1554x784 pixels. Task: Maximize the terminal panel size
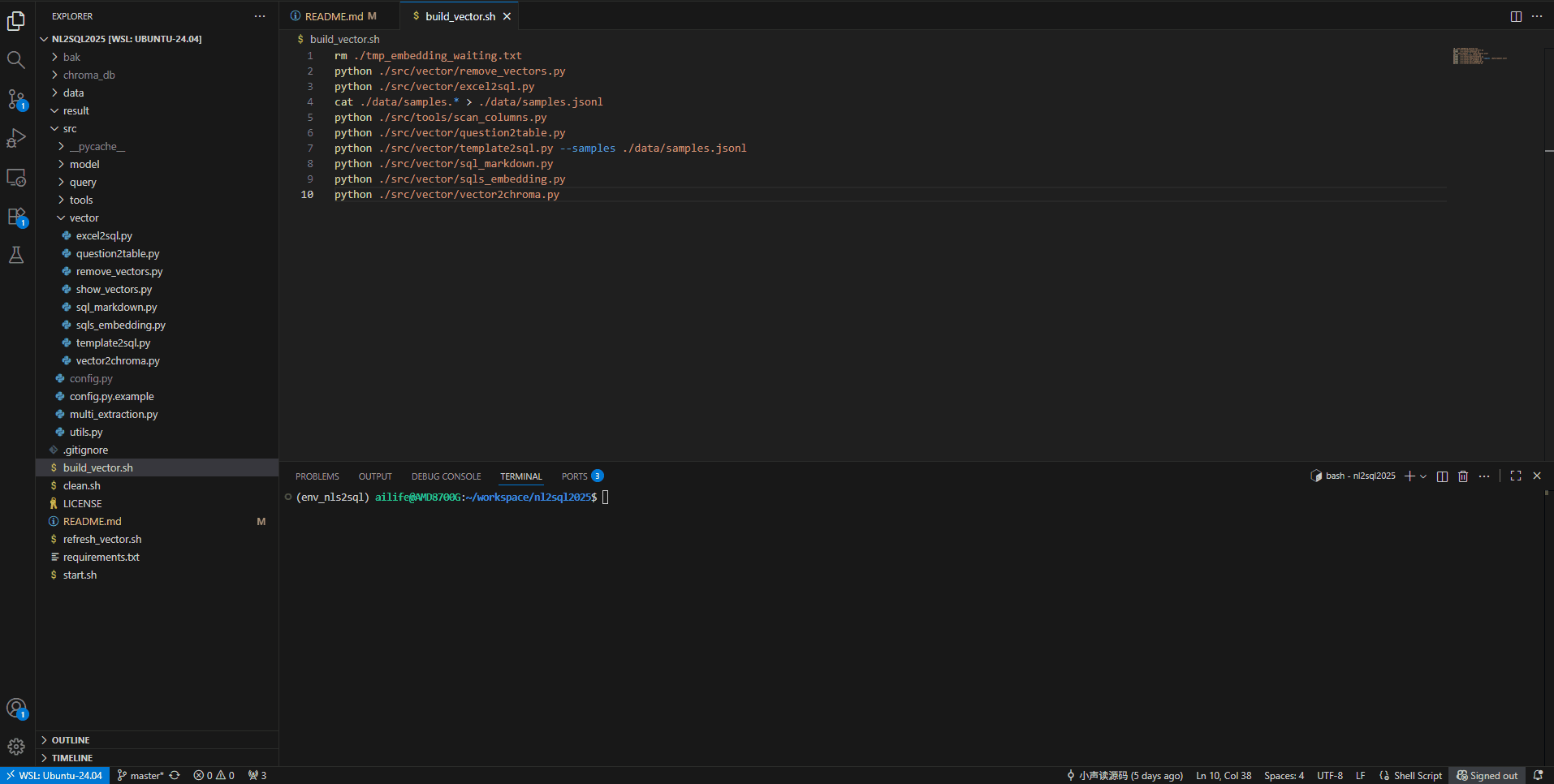tap(1516, 476)
